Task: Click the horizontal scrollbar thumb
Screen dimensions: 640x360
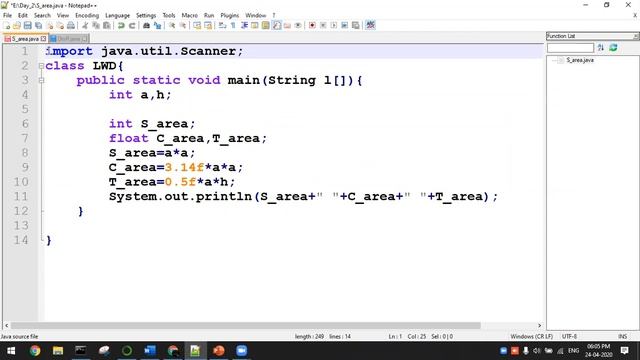Action: (246, 326)
